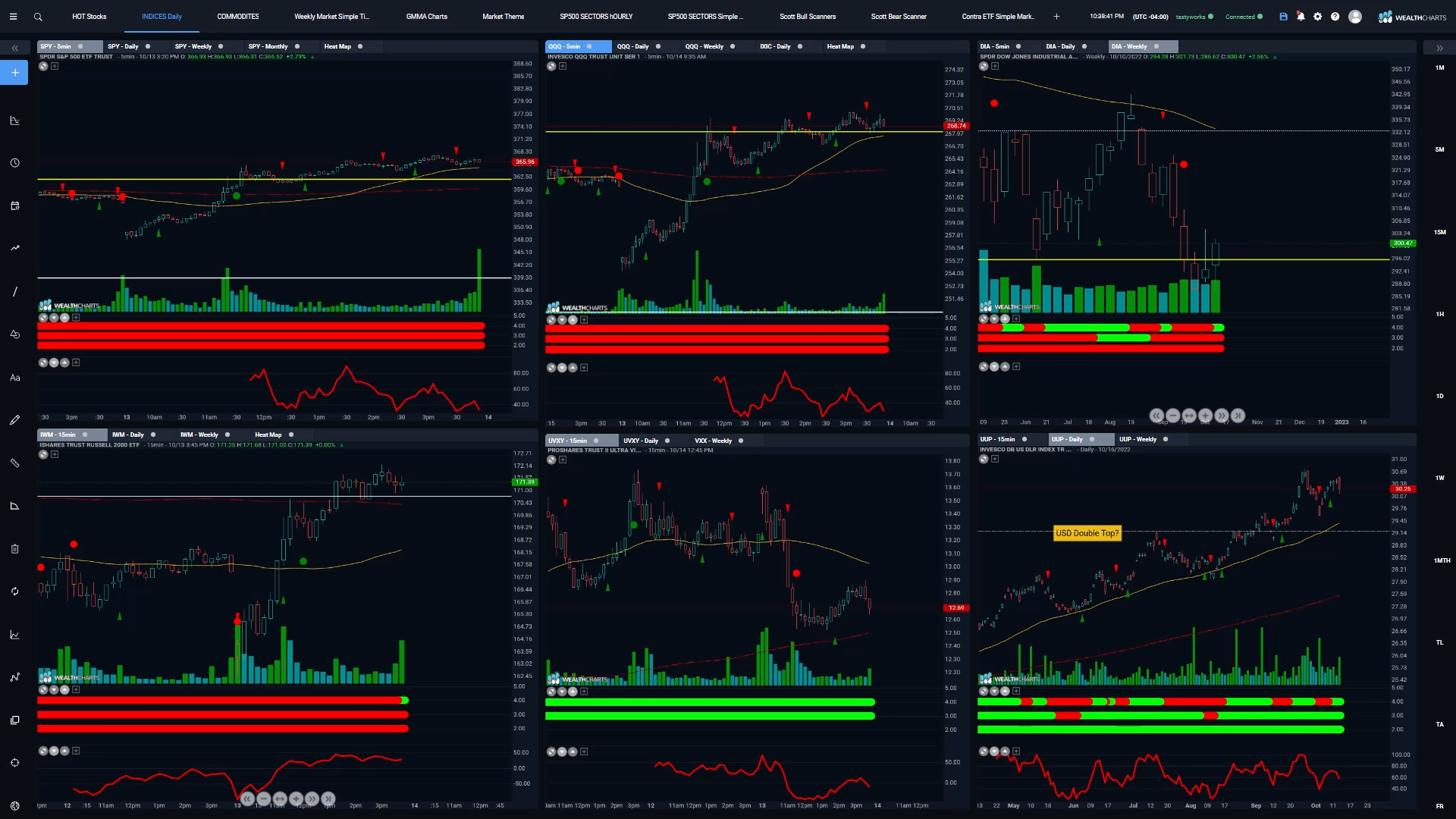Click the blue plus add button in sidebar

[x=14, y=73]
